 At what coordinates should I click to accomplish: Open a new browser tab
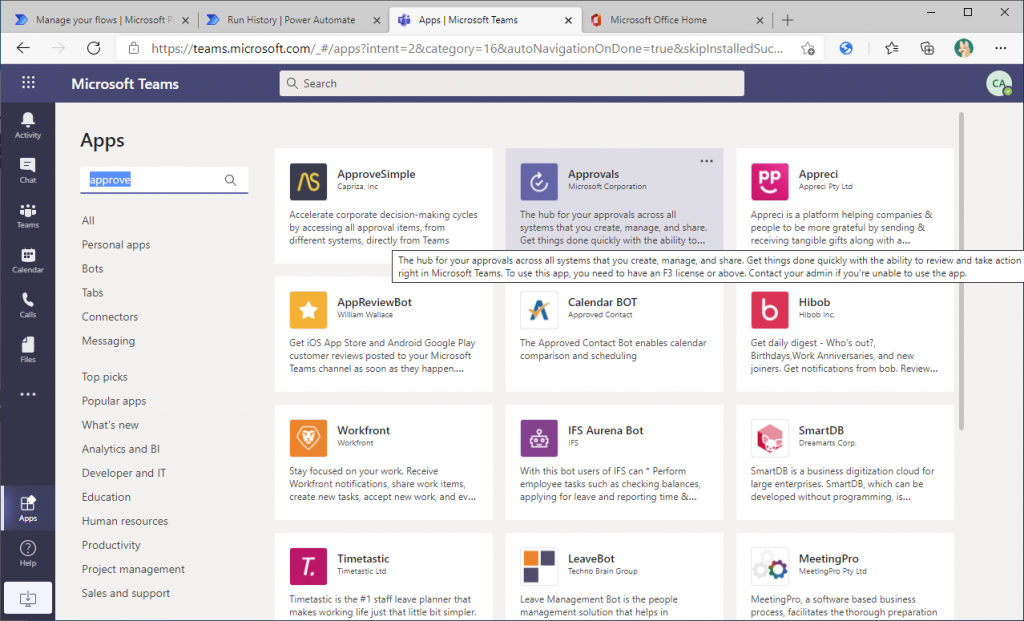coord(788,20)
